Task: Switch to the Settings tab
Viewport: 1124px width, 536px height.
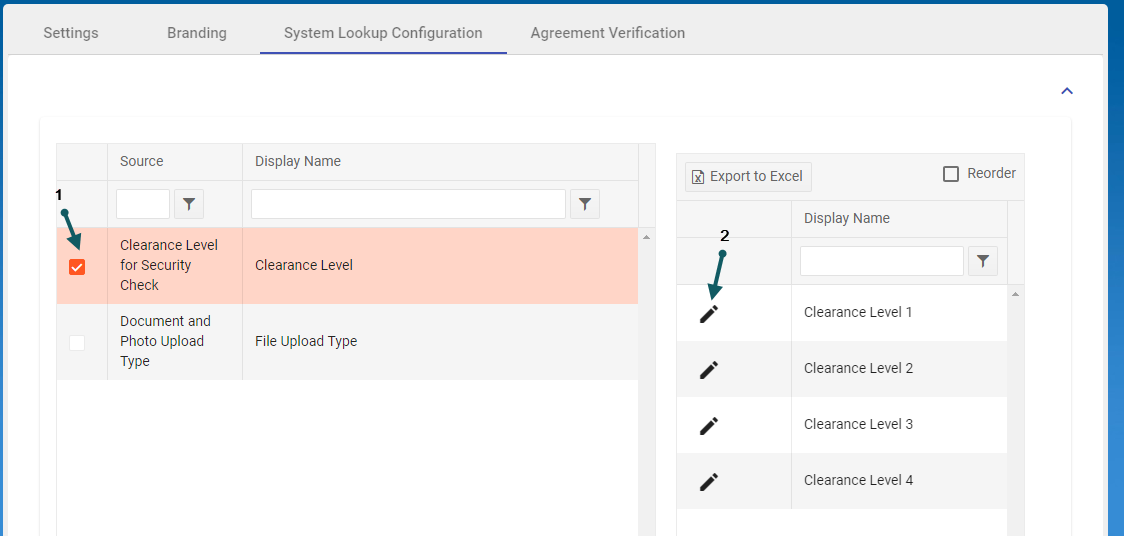Action: coord(71,33)
